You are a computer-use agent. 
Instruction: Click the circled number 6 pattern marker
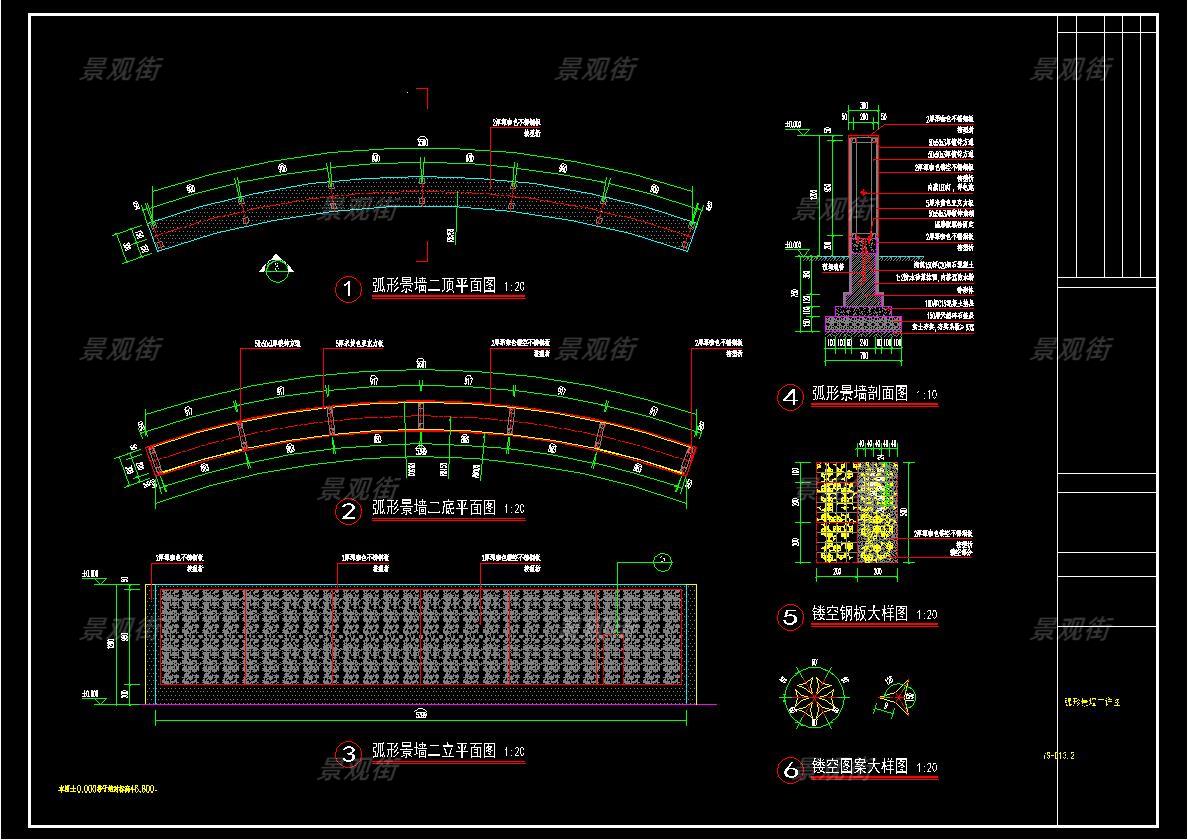point(790,770)
